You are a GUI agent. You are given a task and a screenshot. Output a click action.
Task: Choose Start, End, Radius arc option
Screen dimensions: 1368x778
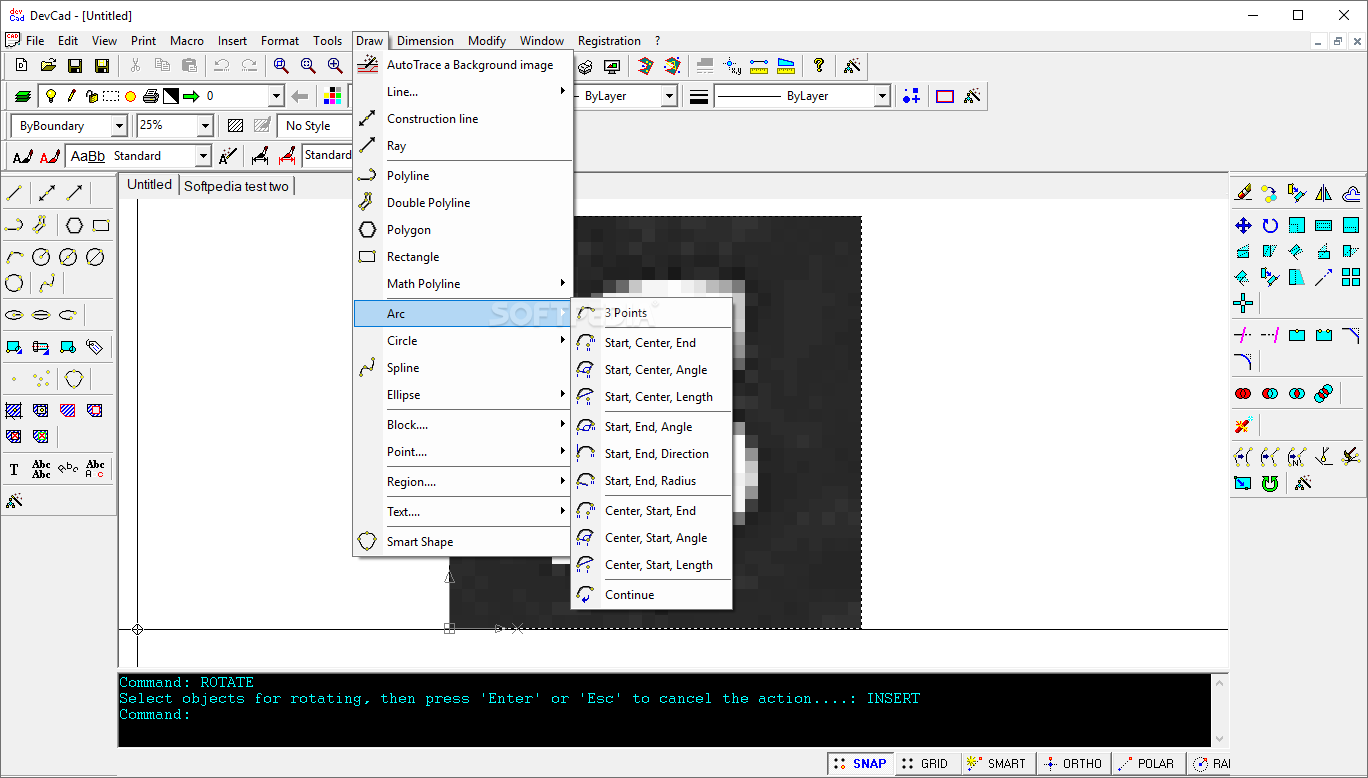pos(652,481)
